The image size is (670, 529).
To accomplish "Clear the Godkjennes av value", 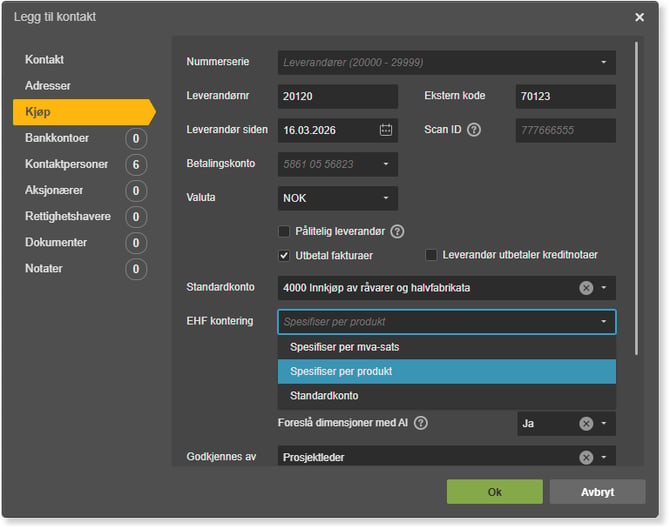I will pyautogui.click(x=586, y=458).
